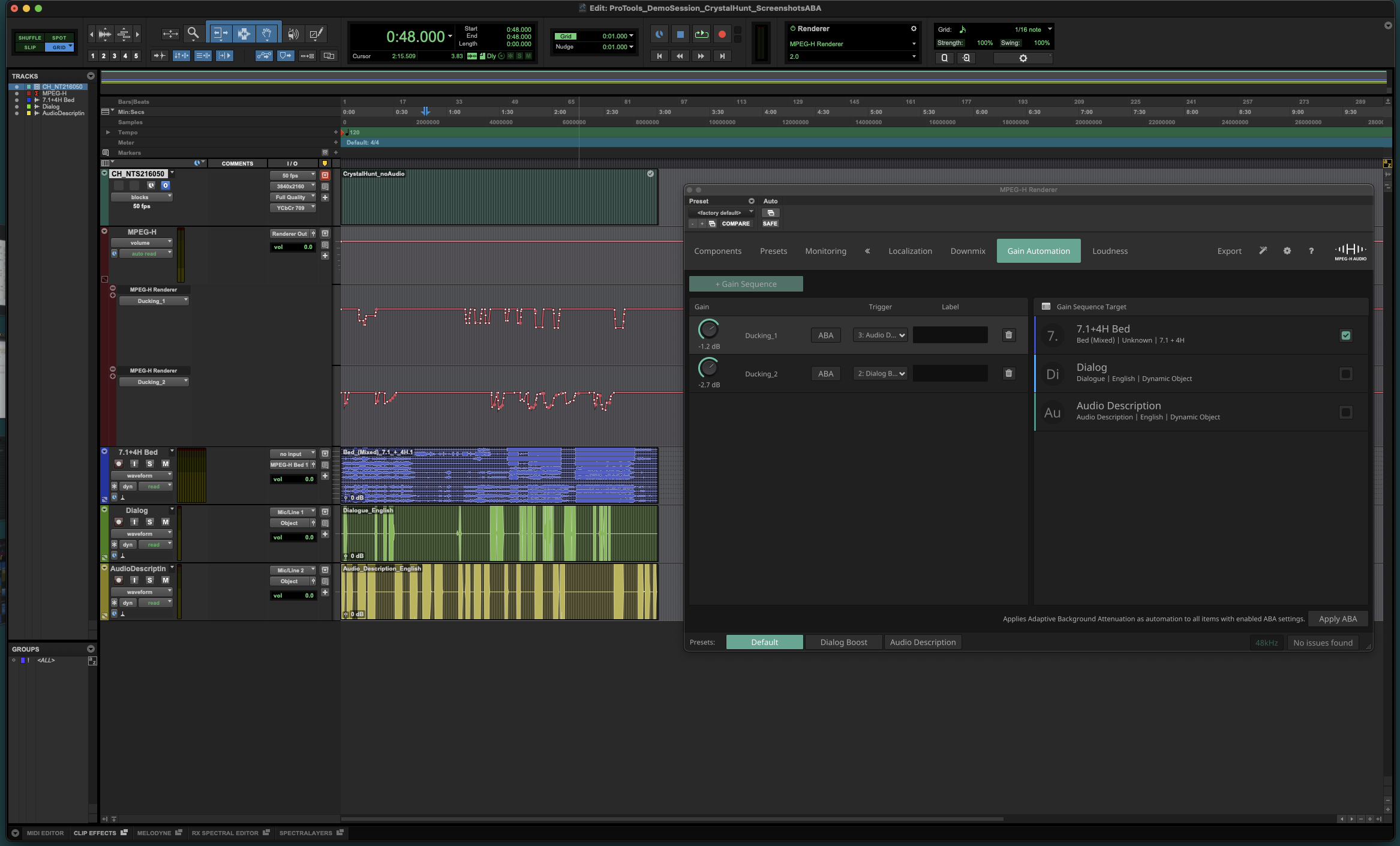1400x846 pixels.
Task: Remove the Ducking_1 automation lane with minus icon
Action: coord(113,288)
